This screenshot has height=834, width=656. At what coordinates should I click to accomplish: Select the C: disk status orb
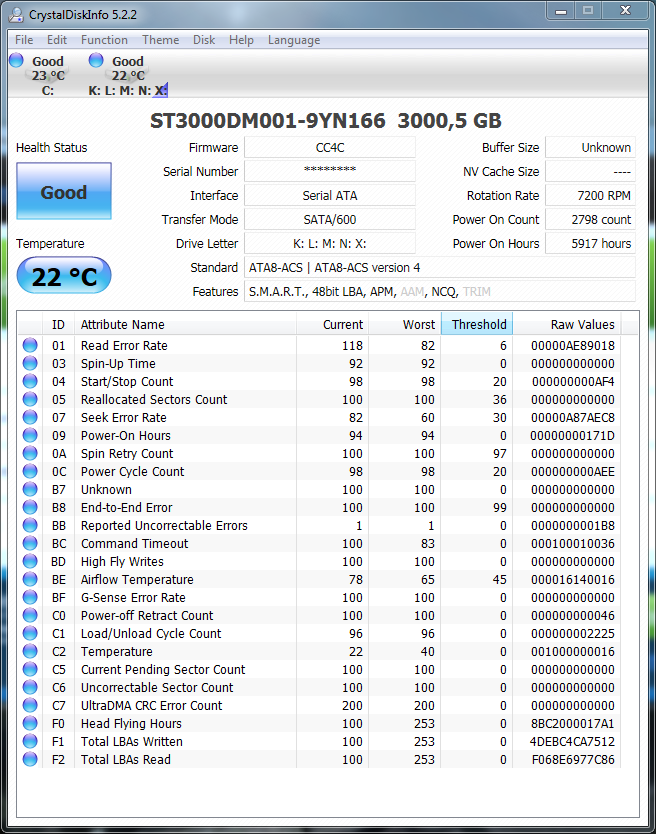[x=16, y=60]
